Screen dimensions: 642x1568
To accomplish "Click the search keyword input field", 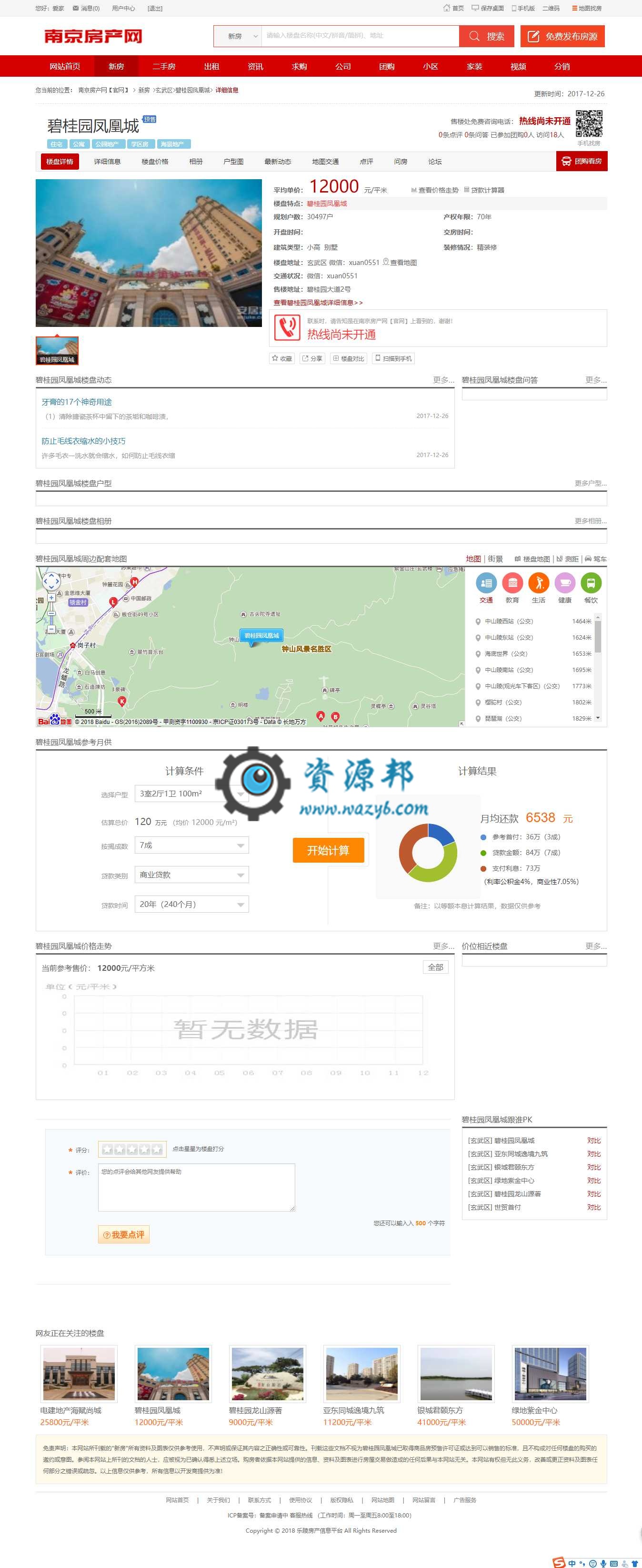I will [360, 36].
